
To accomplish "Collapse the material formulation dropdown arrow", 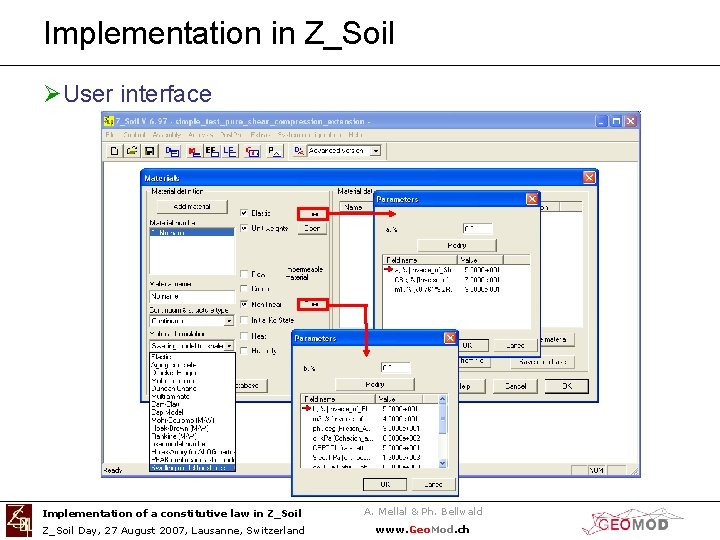I will coord(229,345).
